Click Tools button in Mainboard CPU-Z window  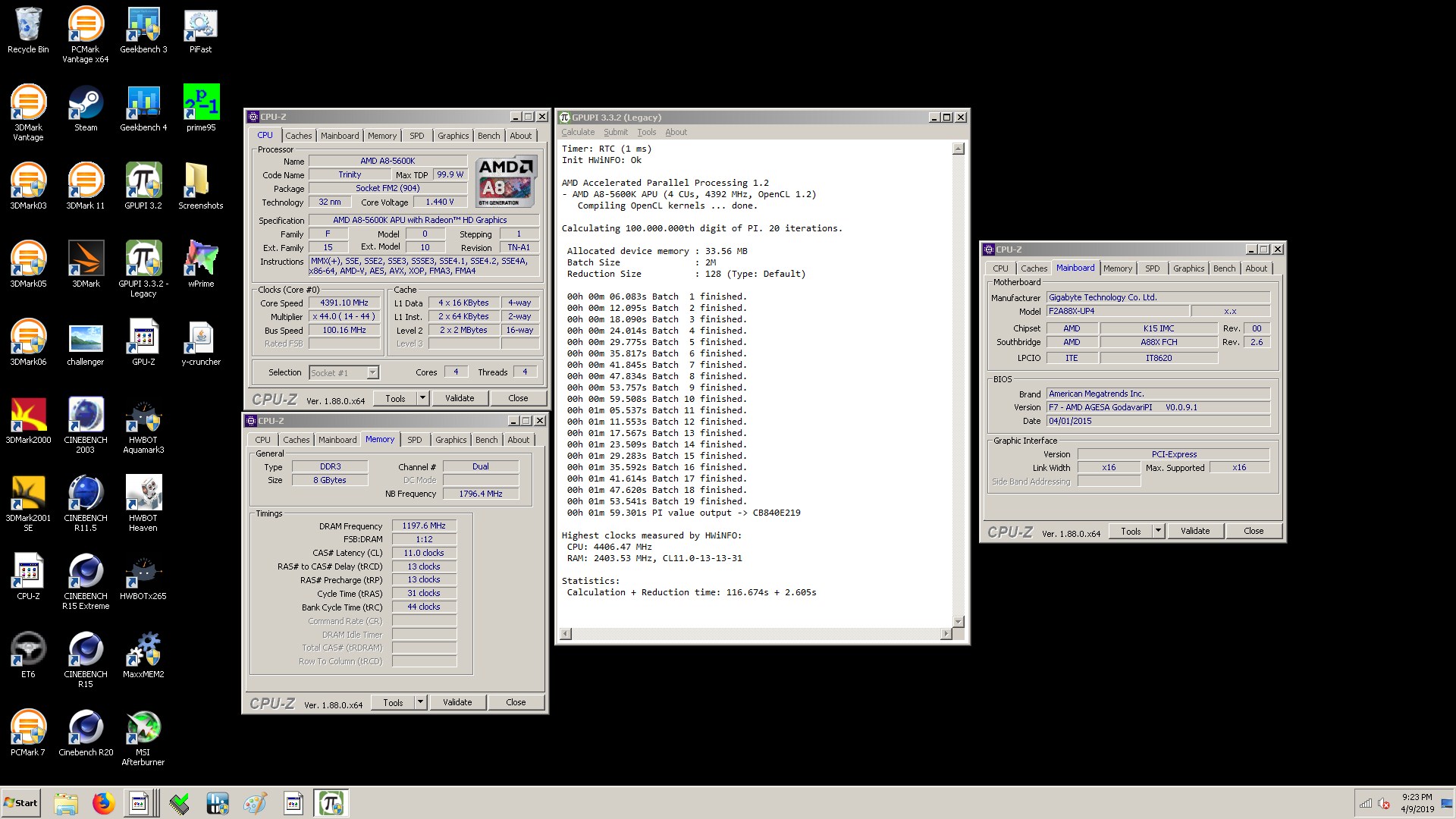tap(1131, 531)
